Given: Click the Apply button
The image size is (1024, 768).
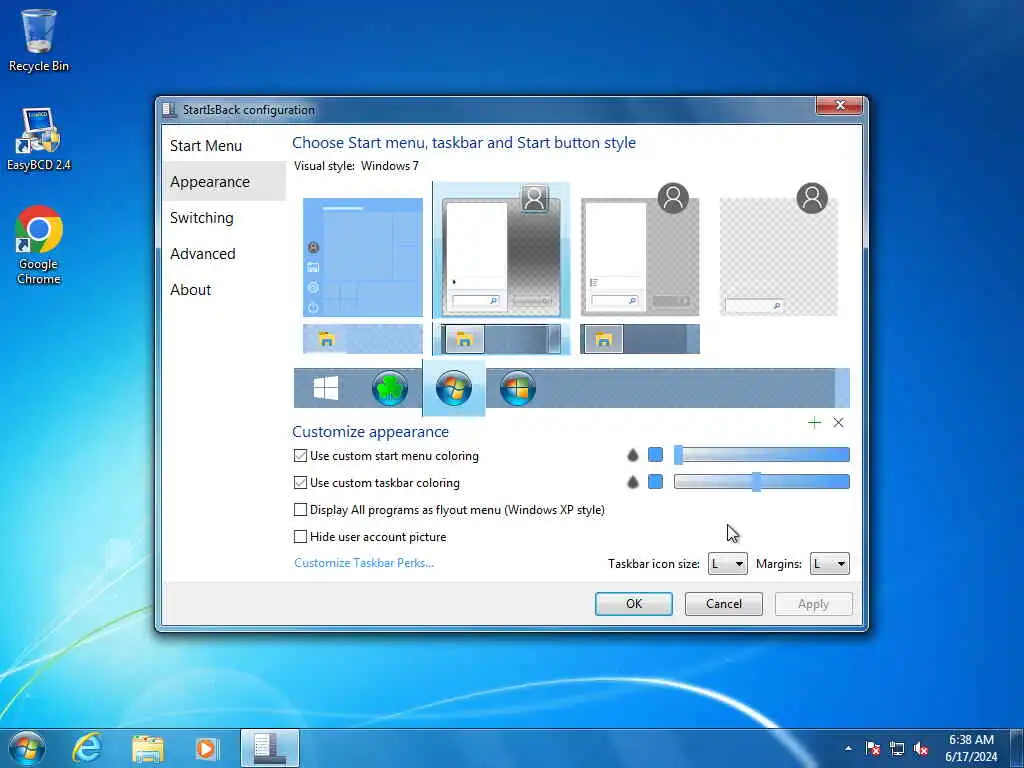Looking at the screenshot, I should tap(813, 604).
